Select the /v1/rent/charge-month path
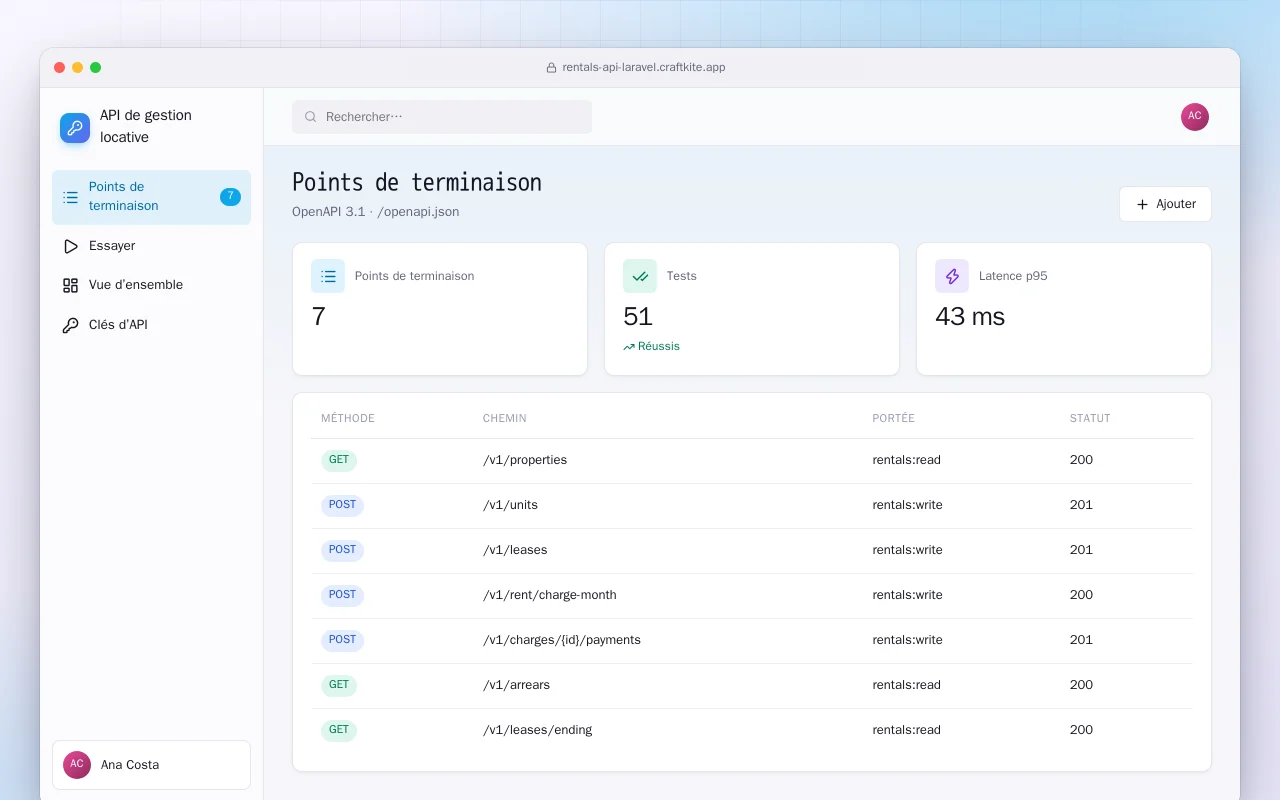 pos(550,595)
